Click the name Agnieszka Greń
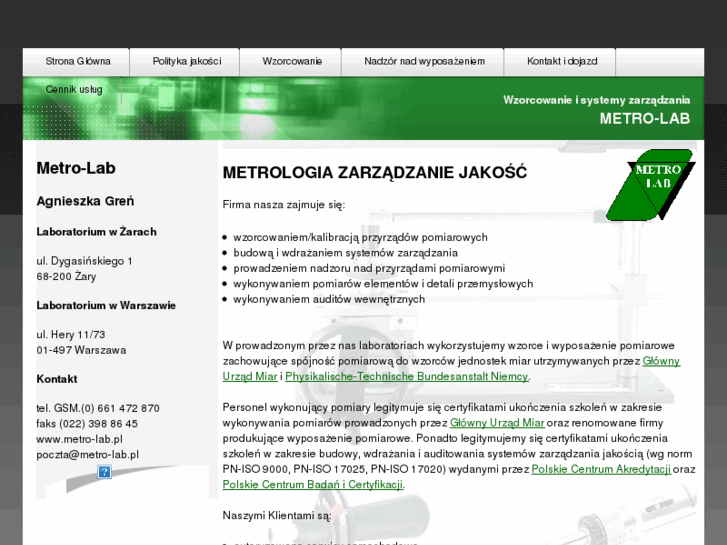Viewport: 727px width, 545px height. click(85, 201)
